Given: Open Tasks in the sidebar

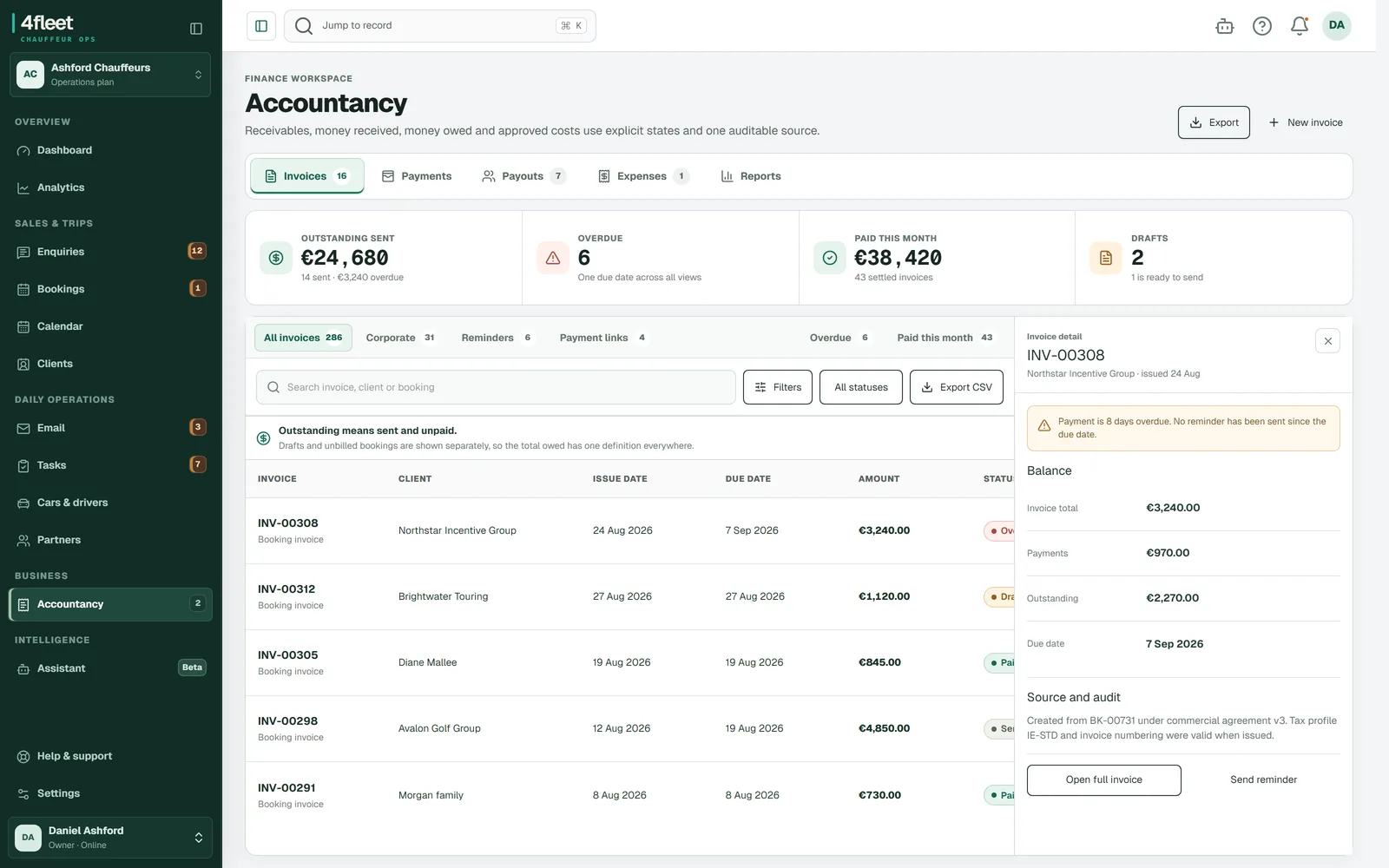Looking at the screenshot, I should (110, 465).
